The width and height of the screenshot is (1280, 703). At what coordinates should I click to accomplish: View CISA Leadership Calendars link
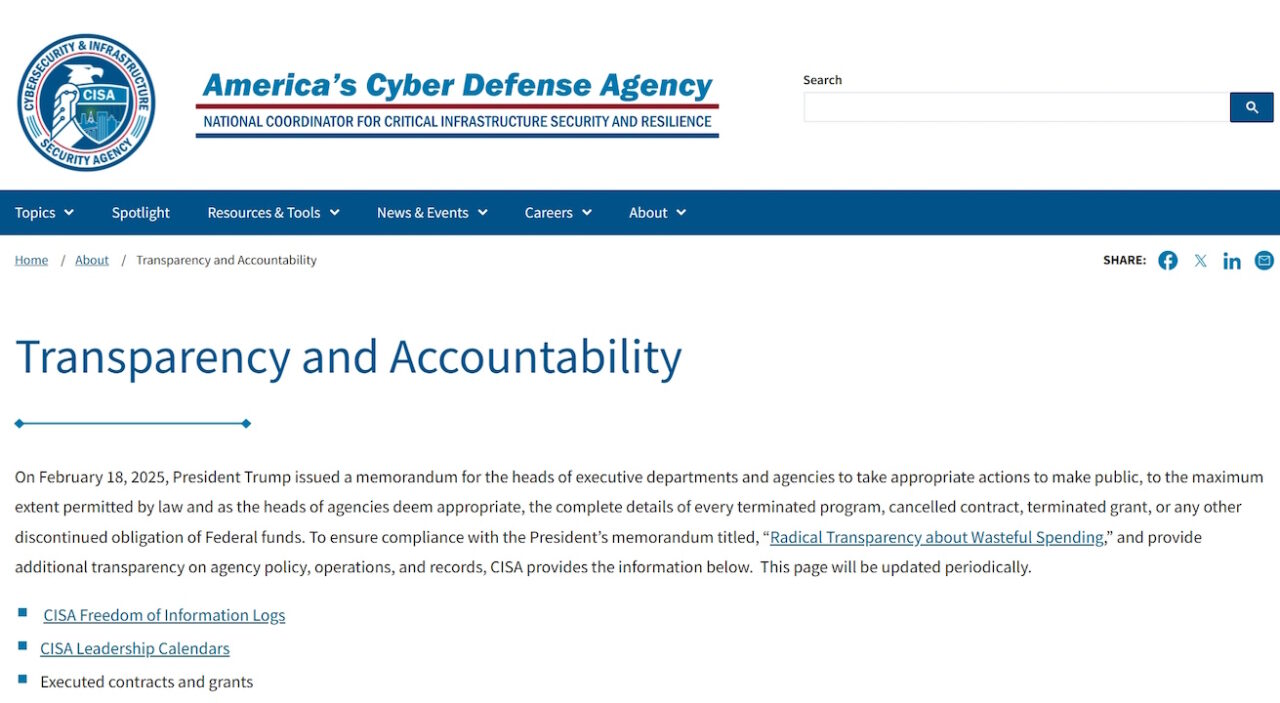[x=135, y=648]
